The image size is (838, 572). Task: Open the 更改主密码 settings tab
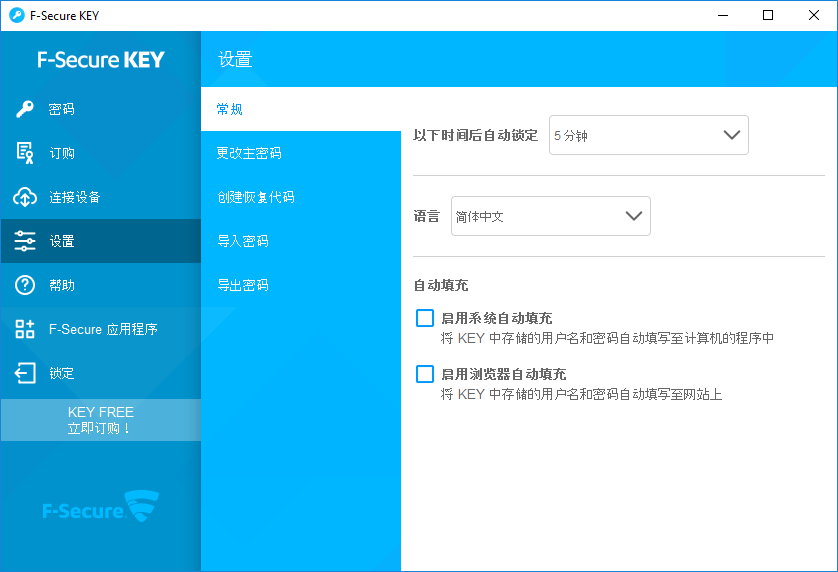tap(301, 153)
